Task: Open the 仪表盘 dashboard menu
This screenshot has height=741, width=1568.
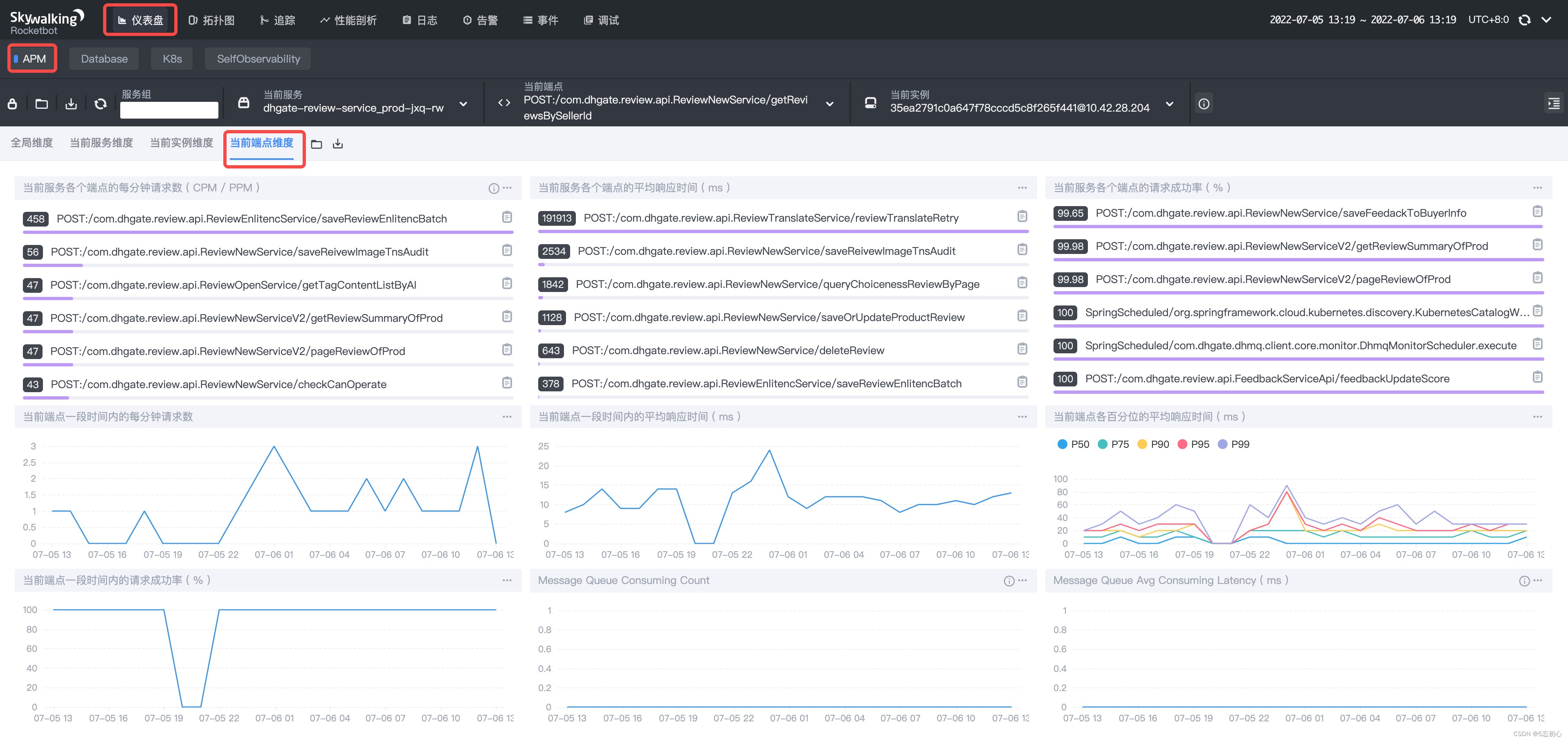Action: pyautogui.click(x=141, y=20)
